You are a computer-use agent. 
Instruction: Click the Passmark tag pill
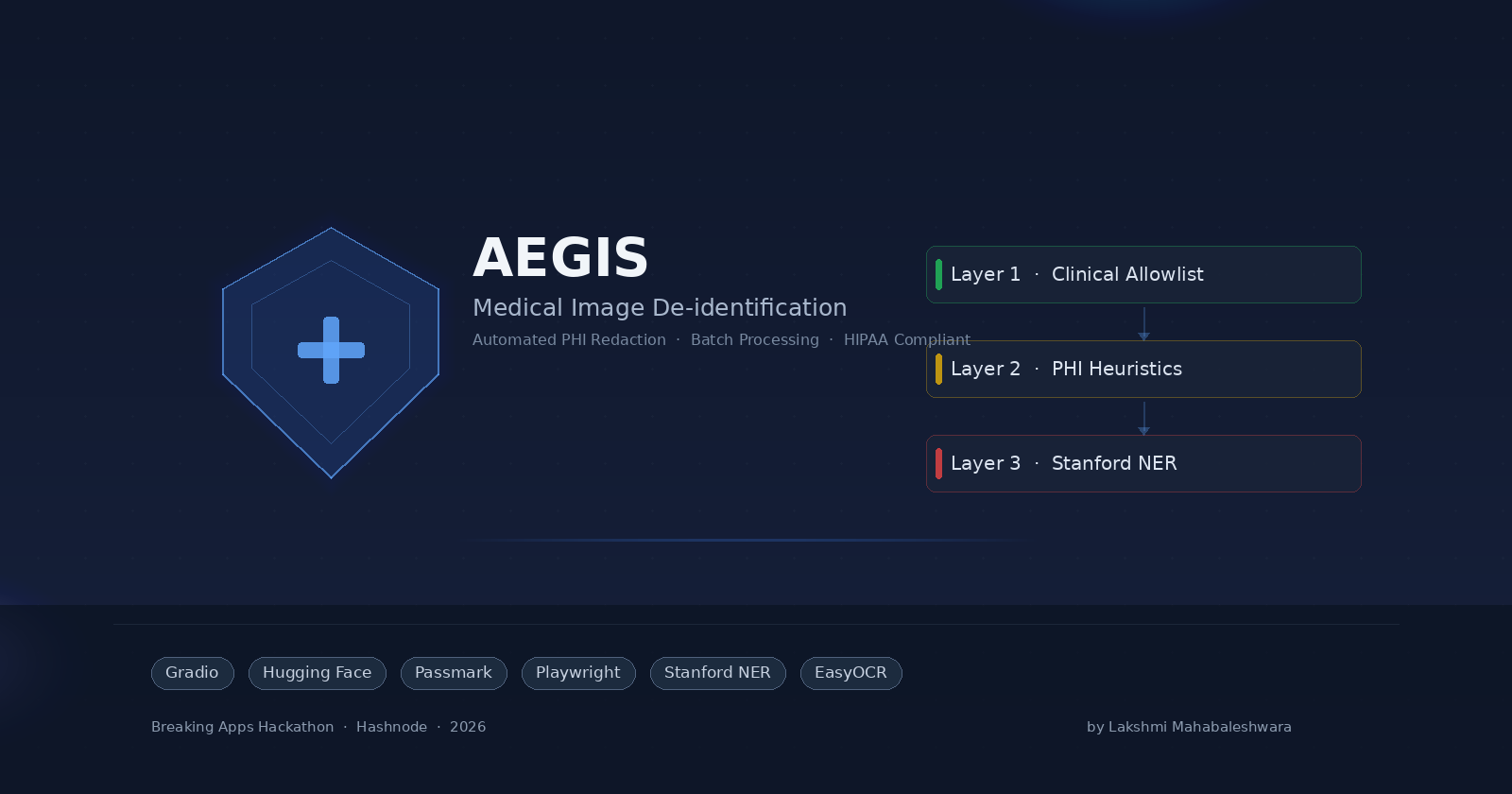[454, 673]
